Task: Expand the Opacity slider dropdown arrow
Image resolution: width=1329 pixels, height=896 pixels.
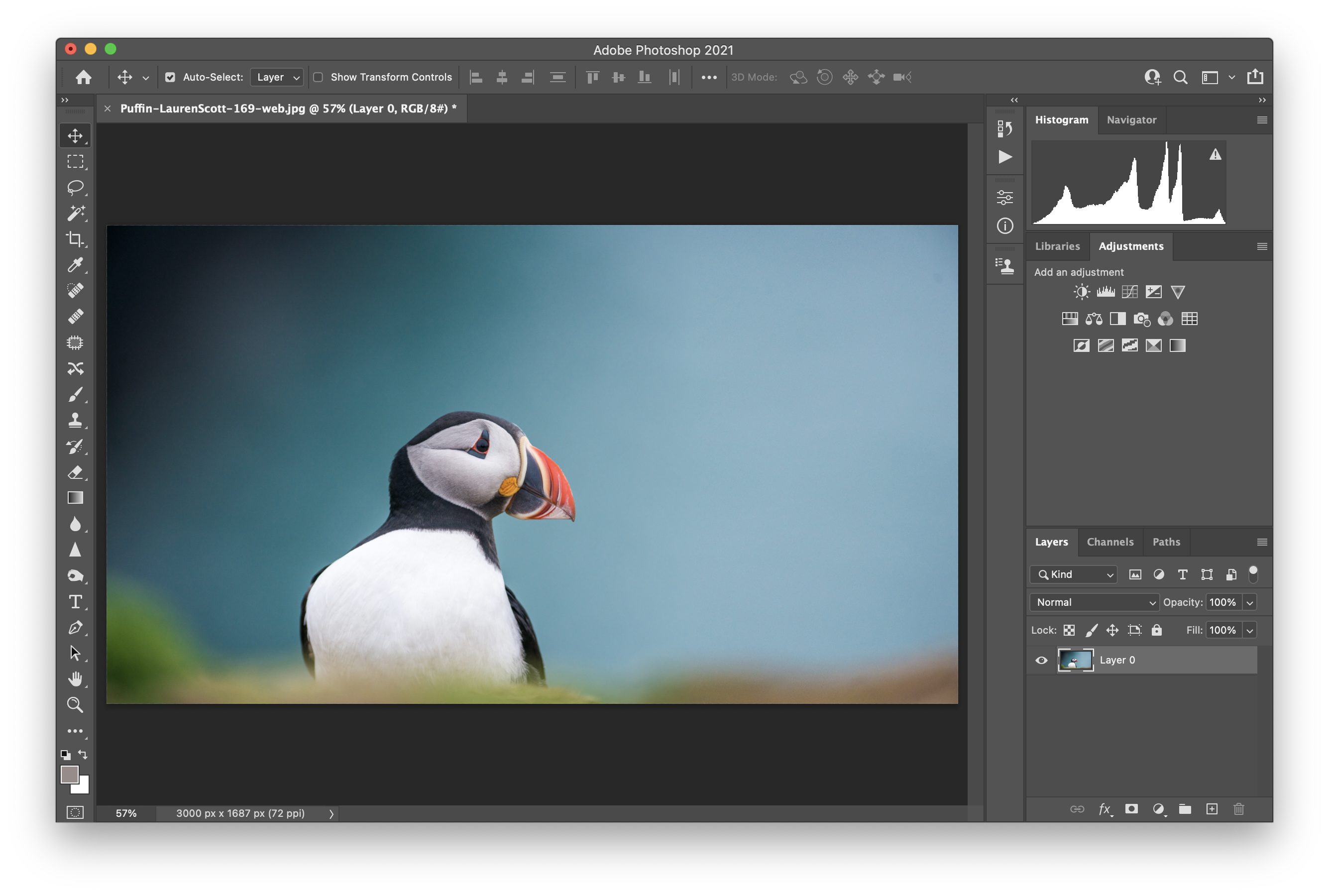Action: coord(1249,602)
